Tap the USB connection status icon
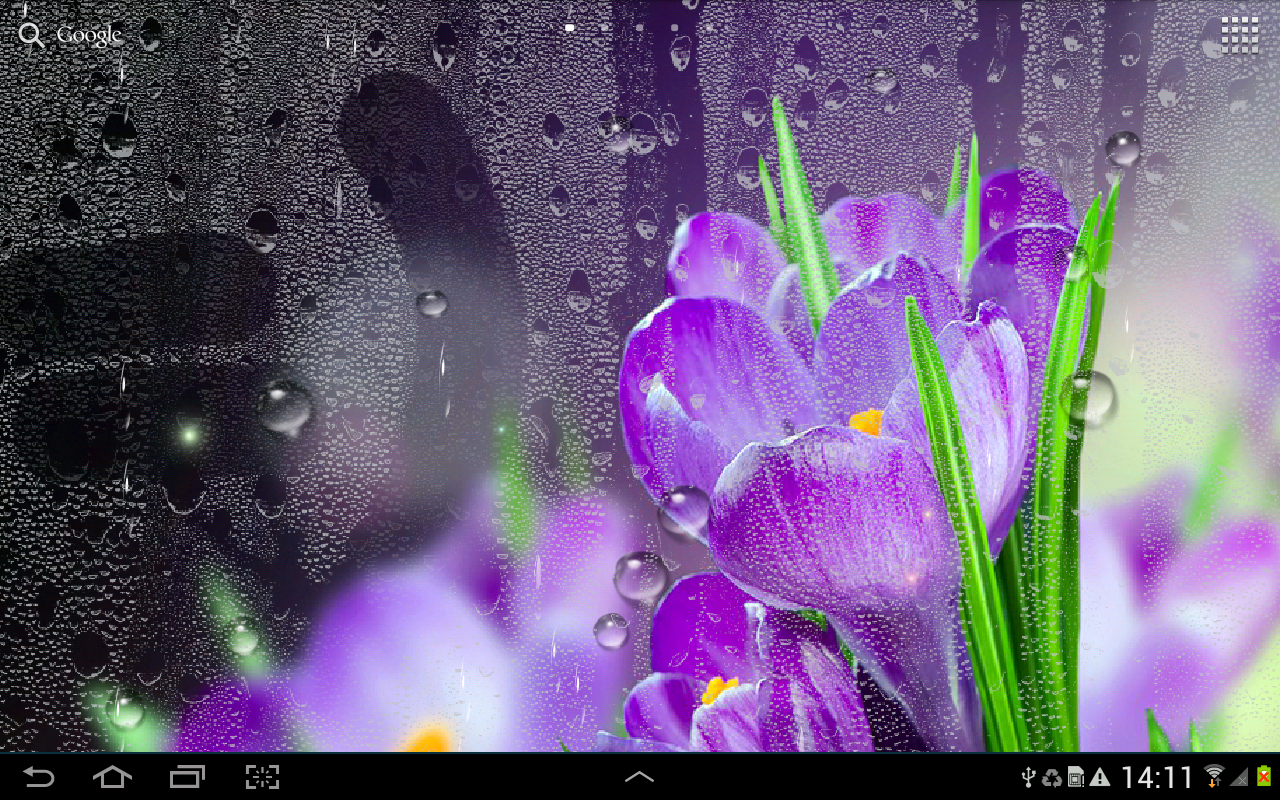This screenshot has height=800, width=1280. (x=1027, y=777)
